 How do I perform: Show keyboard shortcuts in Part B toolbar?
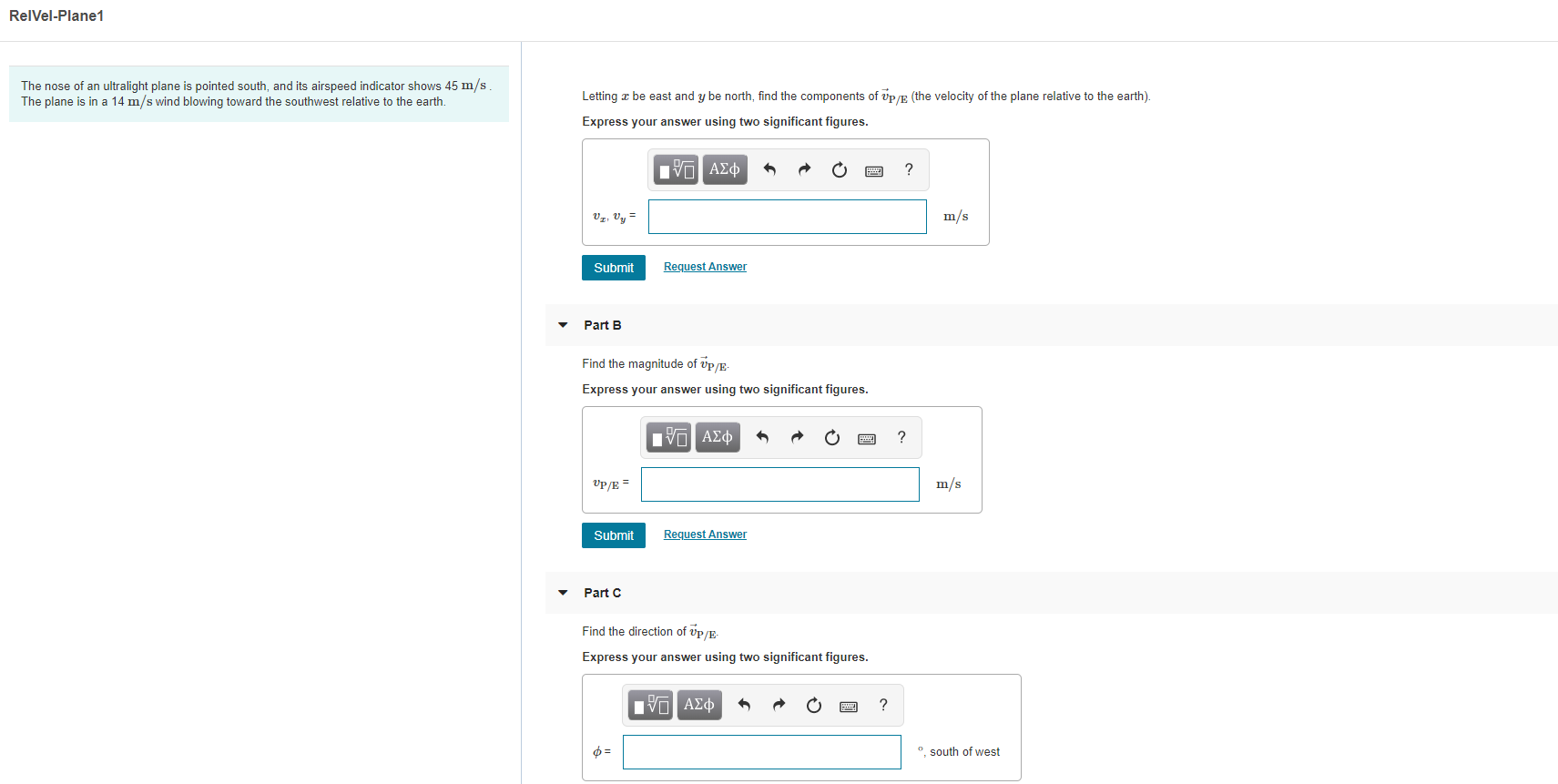867,439
